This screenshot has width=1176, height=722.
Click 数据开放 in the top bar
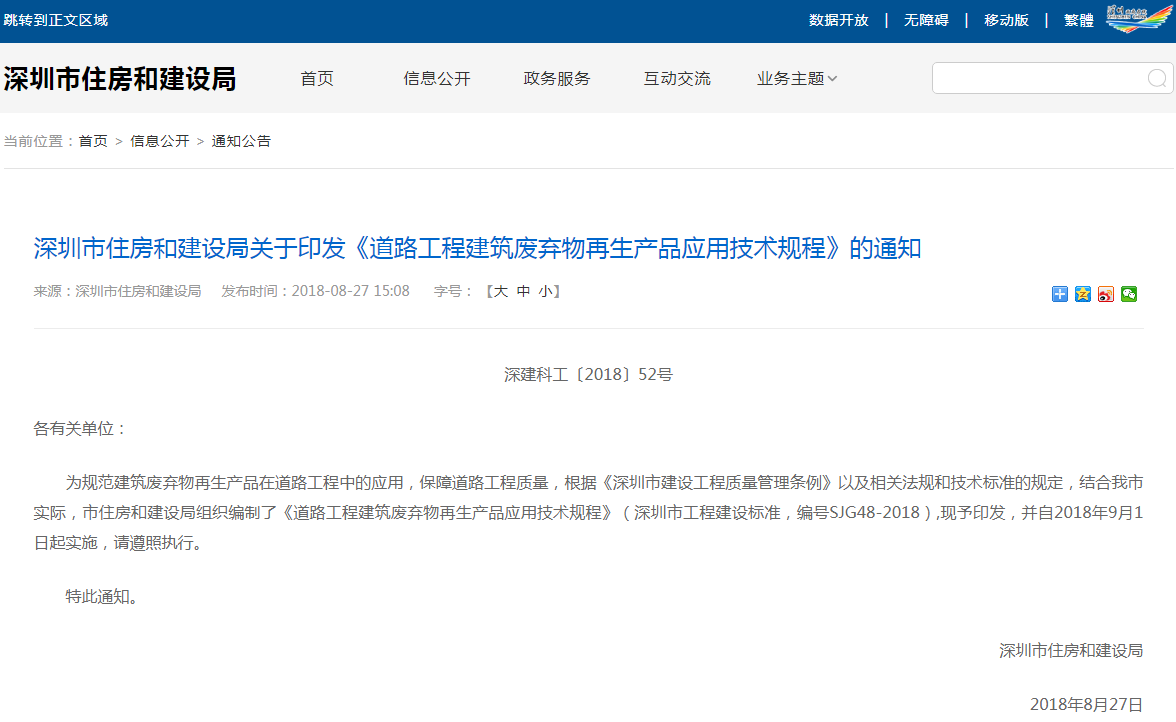click(838, 20)
